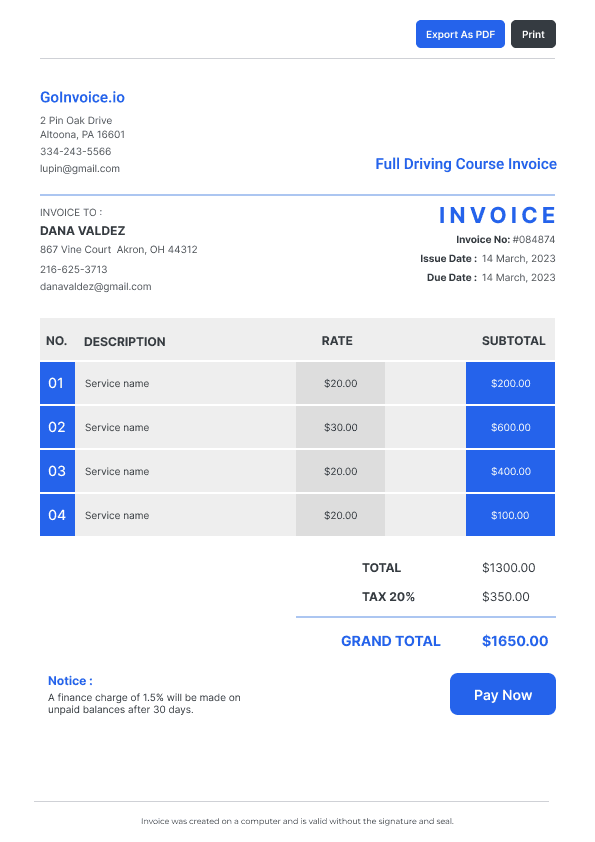The image size is (595, 842).
Task: Click the finance charge notice text
Action: tap(144, 703)
